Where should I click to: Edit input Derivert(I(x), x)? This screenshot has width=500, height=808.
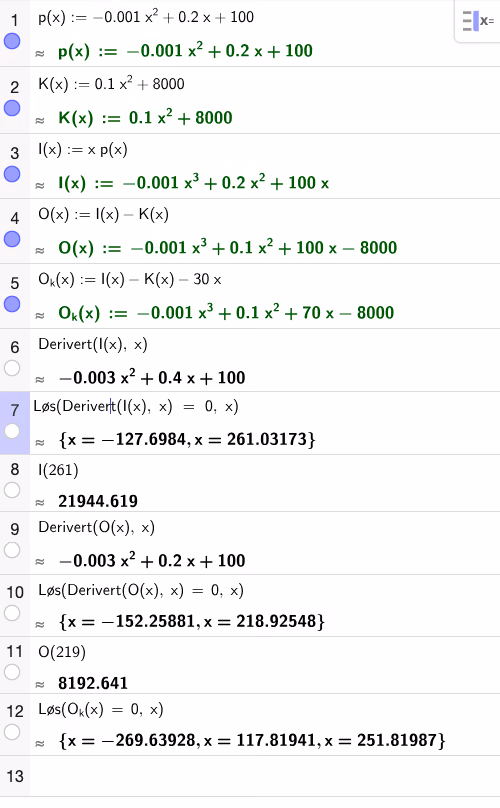[x=93, y=344]
